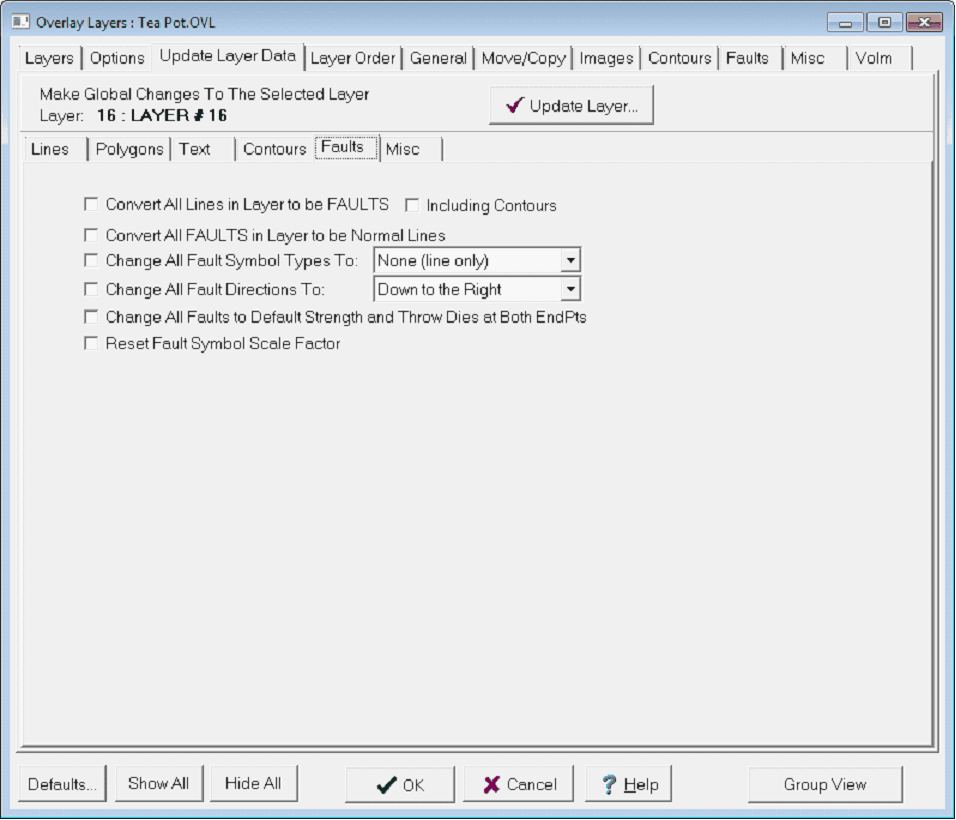
Task: Click Cancel with the red X icon
Action: coord(517,785)
